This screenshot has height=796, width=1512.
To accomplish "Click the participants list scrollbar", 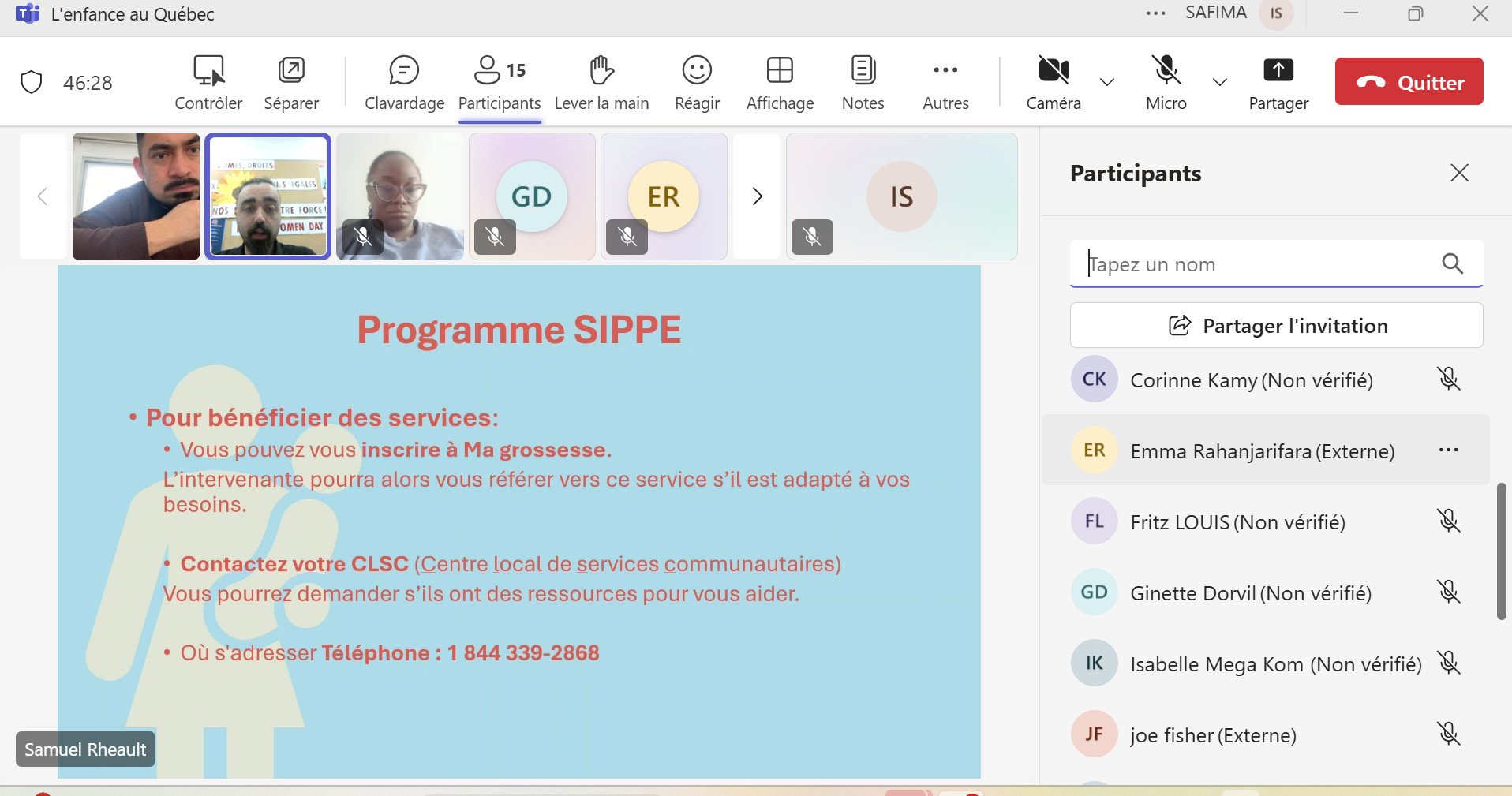I will point(1501,551).
